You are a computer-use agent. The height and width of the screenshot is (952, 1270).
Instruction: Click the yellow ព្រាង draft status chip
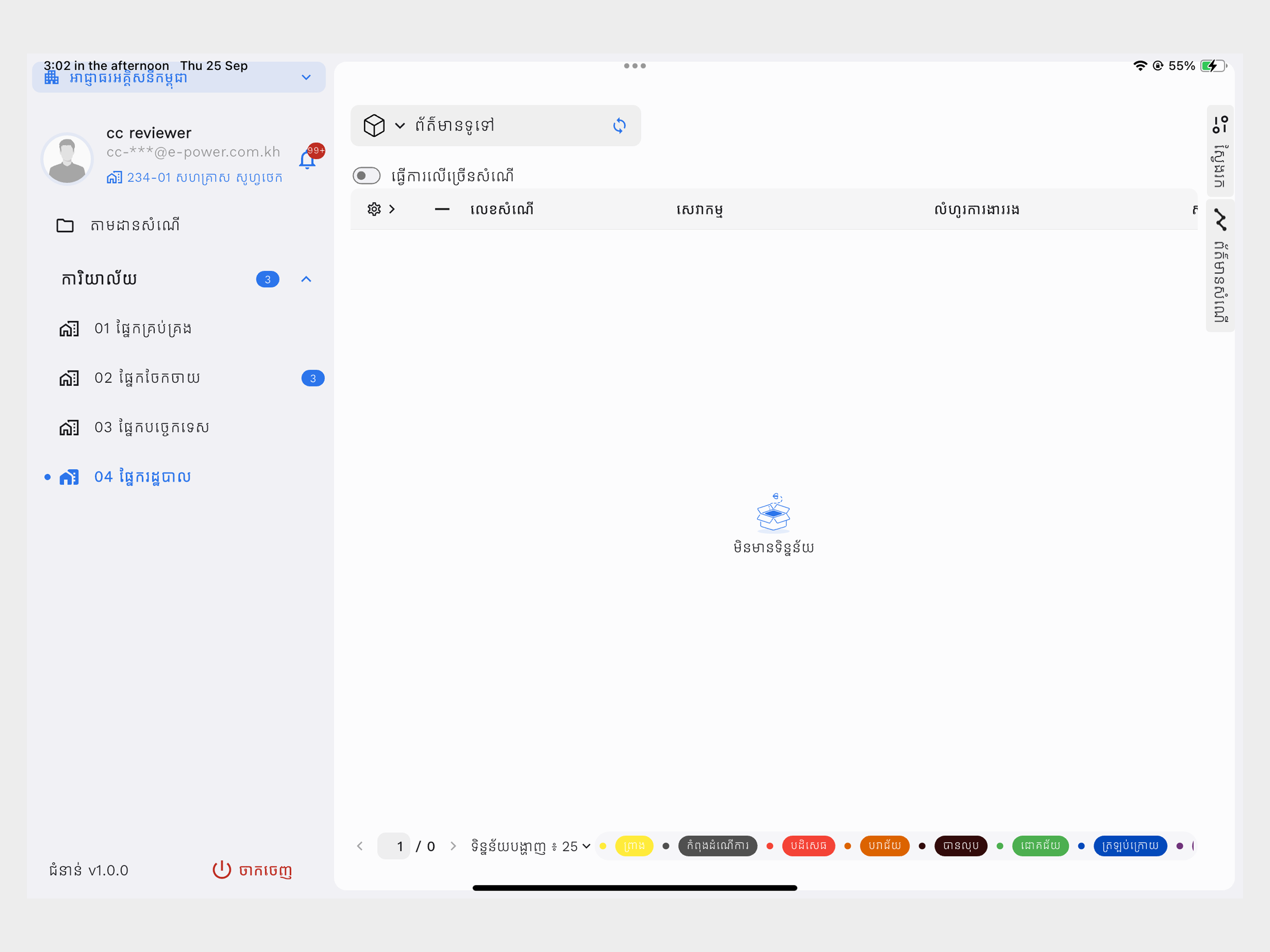[x=634, y=846]
